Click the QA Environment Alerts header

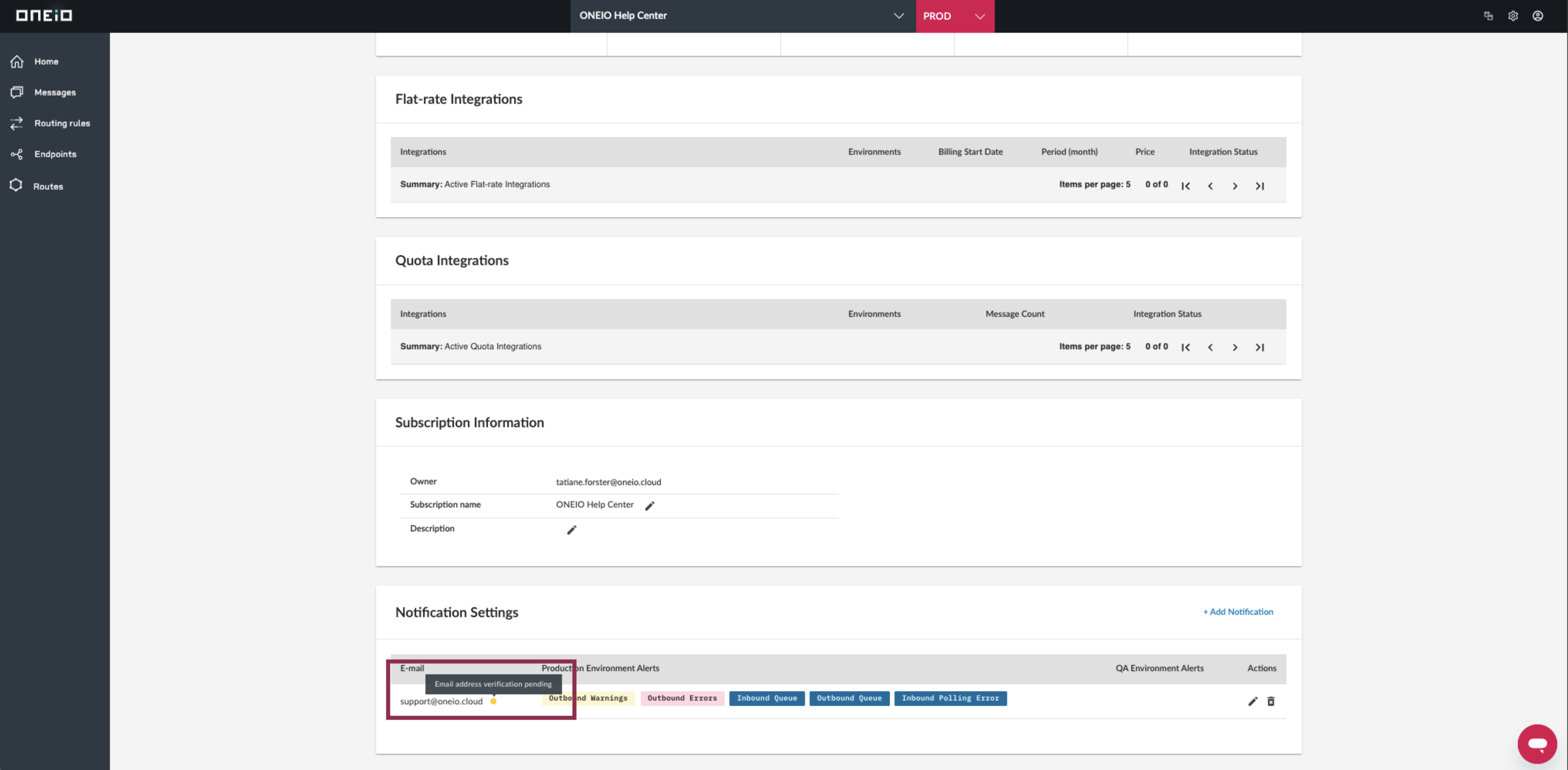[x=1159, y=668]
